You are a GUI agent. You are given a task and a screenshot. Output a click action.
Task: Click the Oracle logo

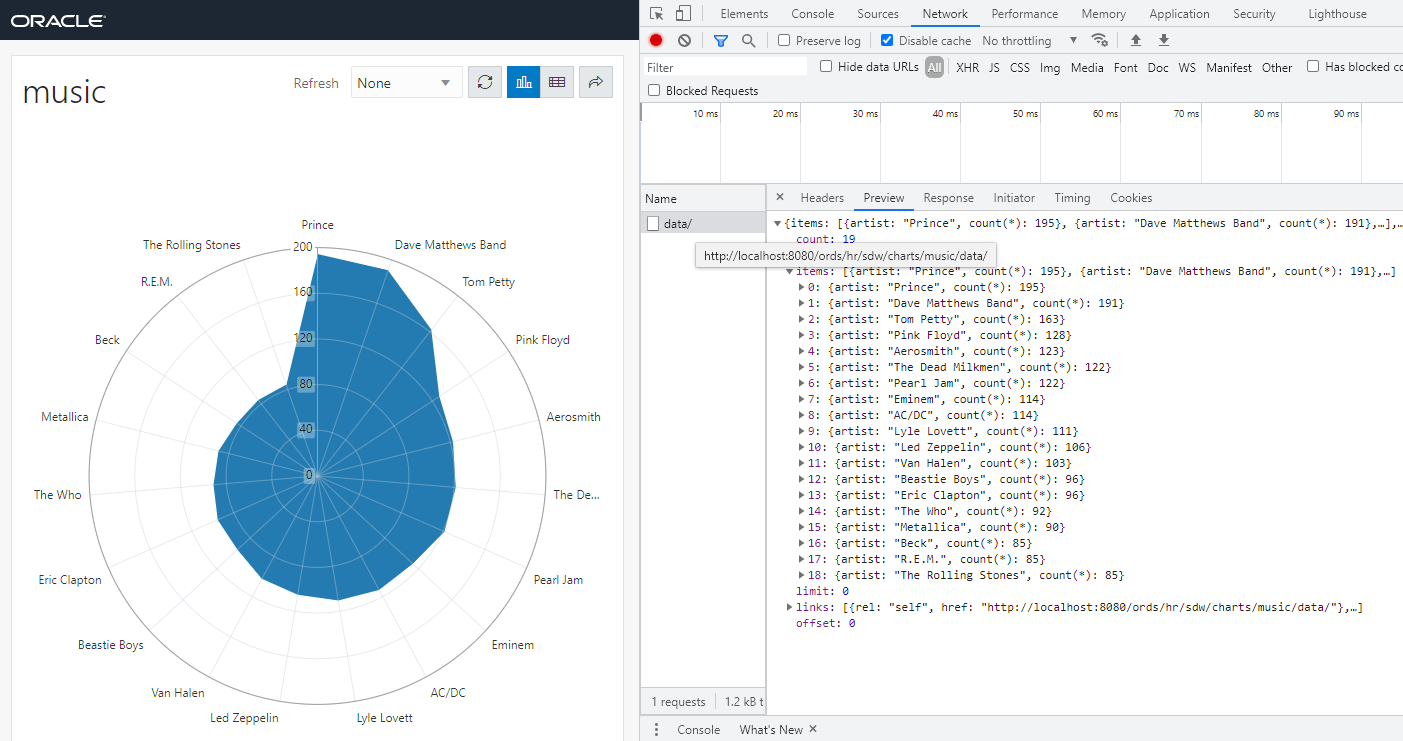click(x=58, y=20)
